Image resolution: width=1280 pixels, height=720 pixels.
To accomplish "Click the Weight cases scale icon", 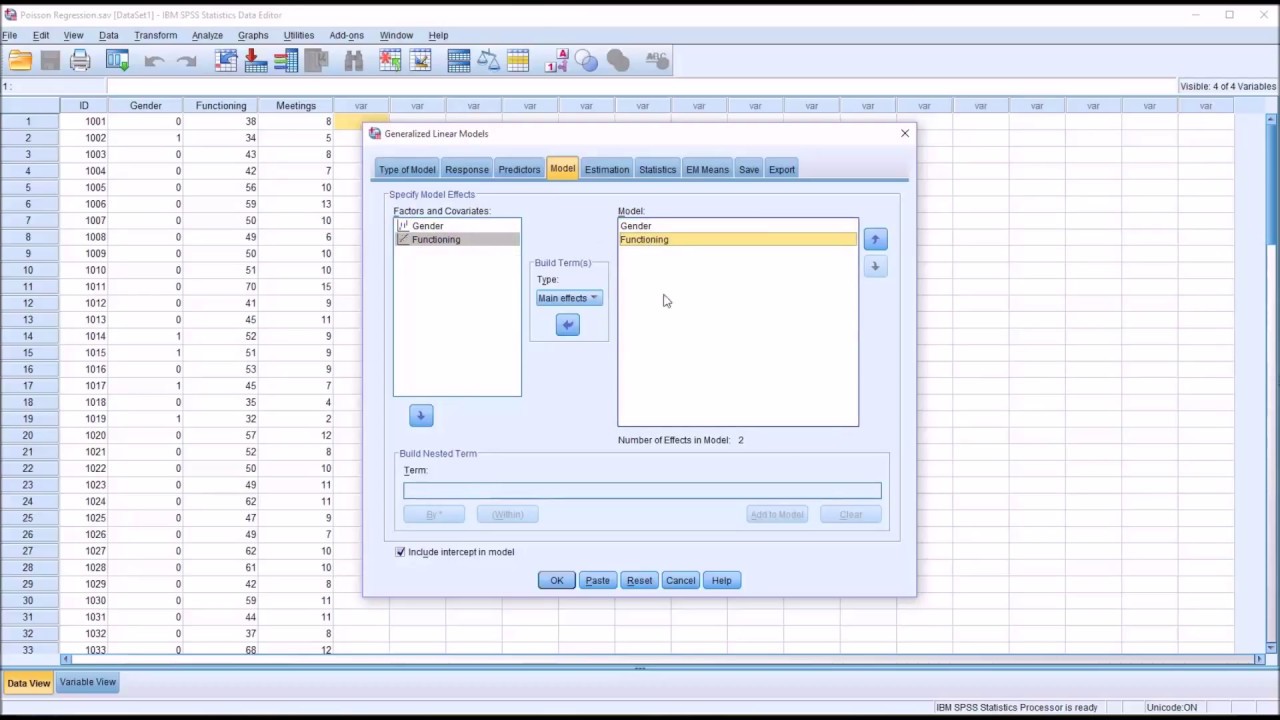I will click(488, 61).
